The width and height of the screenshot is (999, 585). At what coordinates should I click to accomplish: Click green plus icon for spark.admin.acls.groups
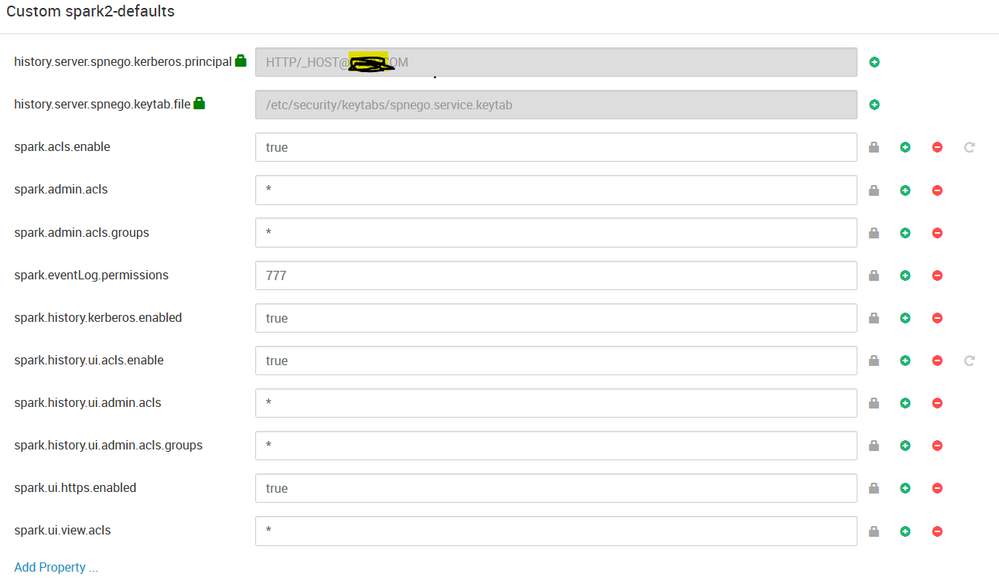(905, 233)
